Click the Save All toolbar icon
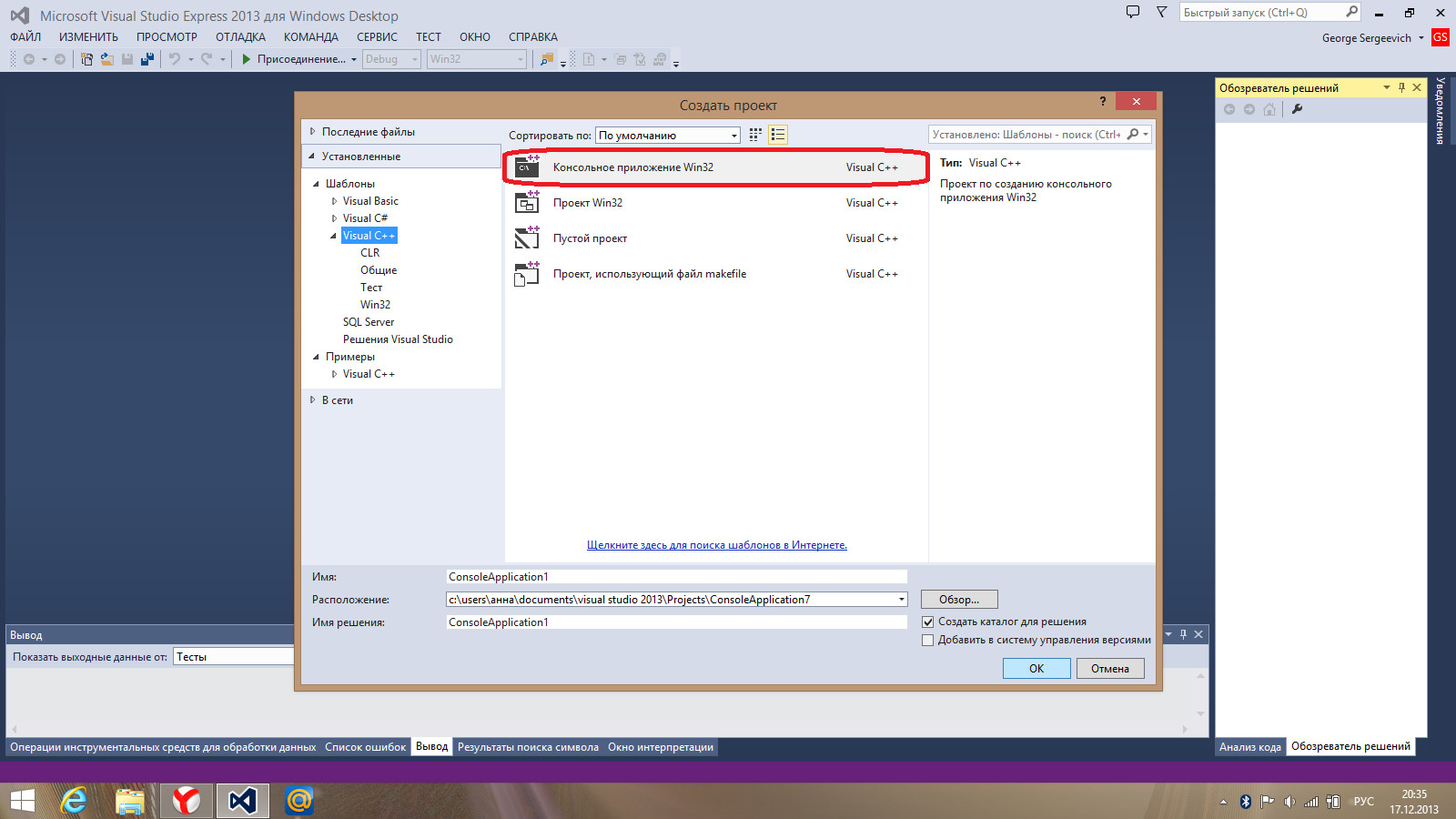 point(147,59)
